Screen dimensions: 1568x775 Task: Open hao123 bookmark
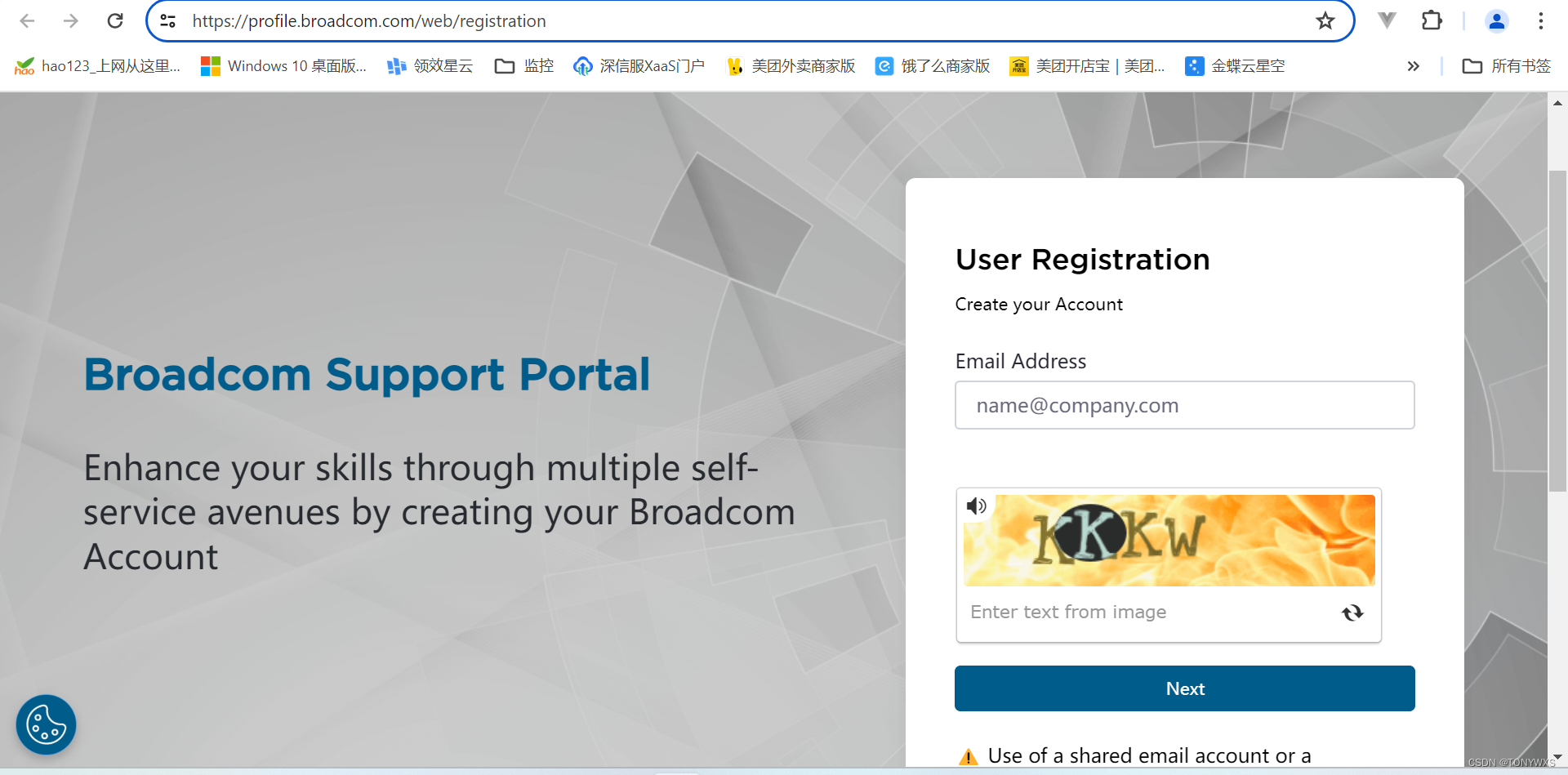pyautogui.click(x=97, y=66)
